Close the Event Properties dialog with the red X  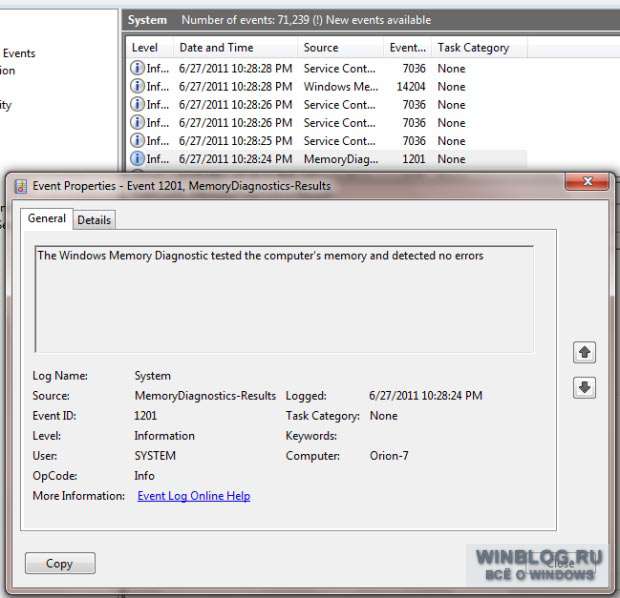pyautogui.click(x=587, y=182)
